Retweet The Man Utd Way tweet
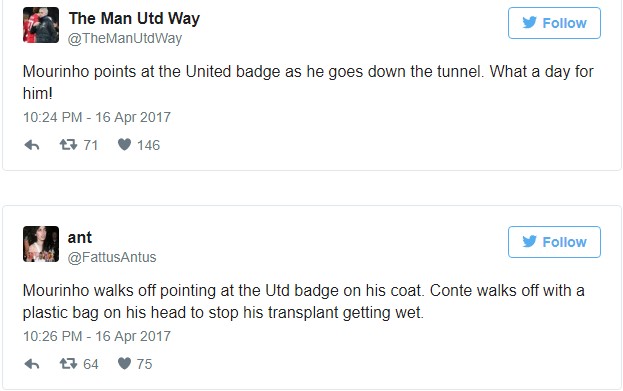The height and width of the screenshot is (391, 623). point(68,145)
